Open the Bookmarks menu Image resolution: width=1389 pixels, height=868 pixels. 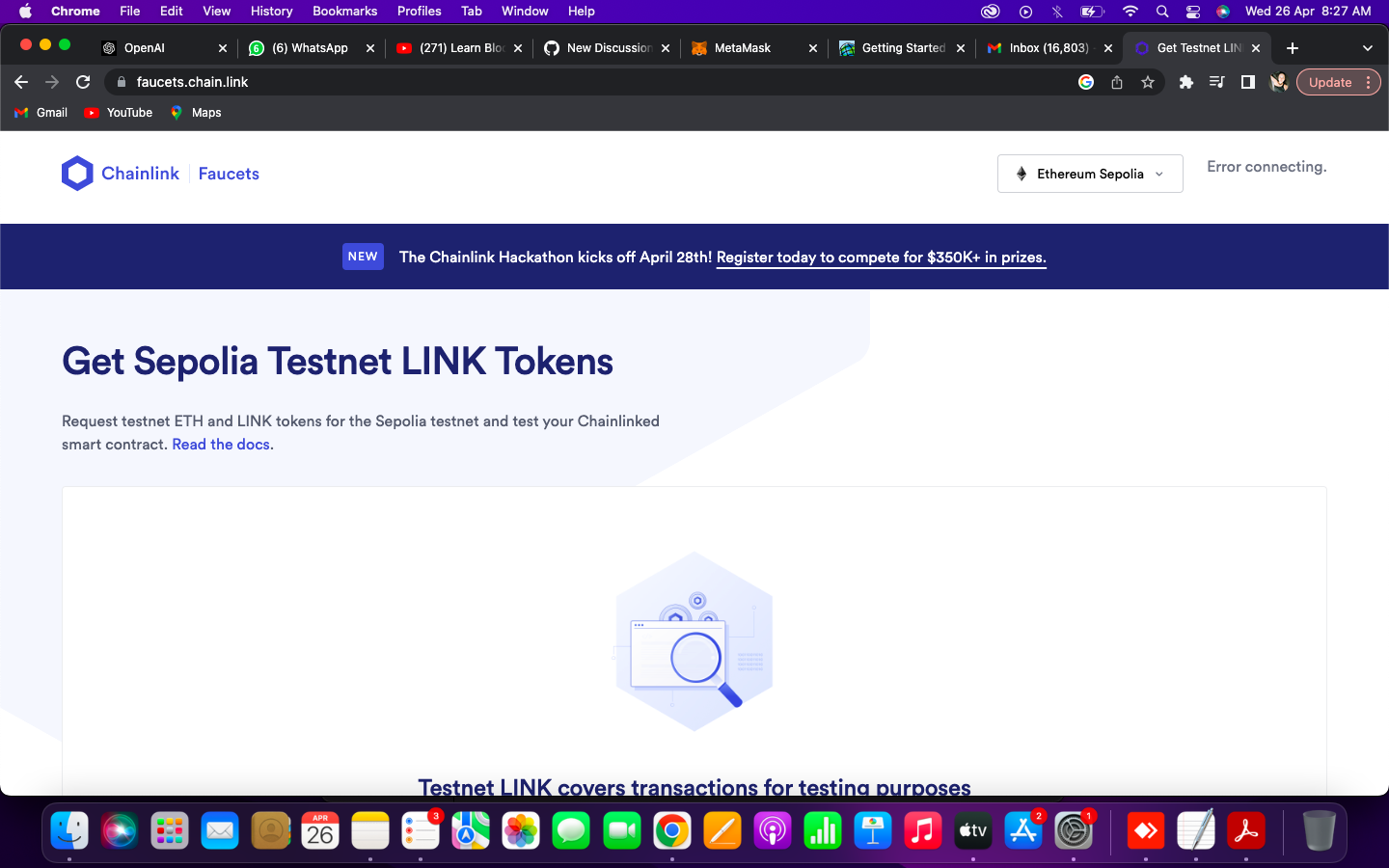tap(344, 11)
